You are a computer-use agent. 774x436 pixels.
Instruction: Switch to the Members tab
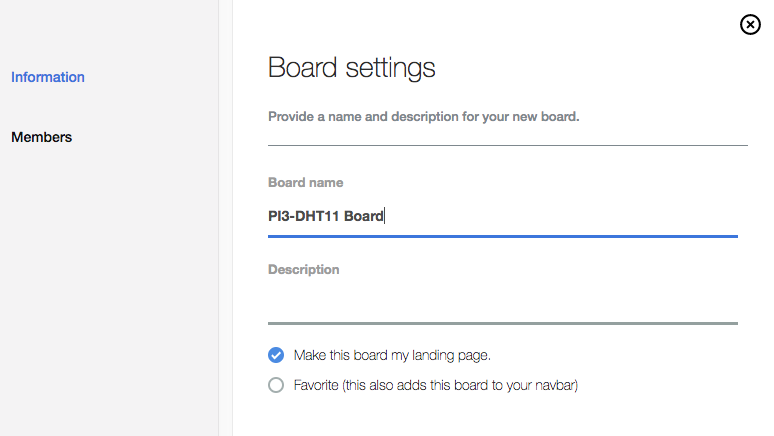41,137
